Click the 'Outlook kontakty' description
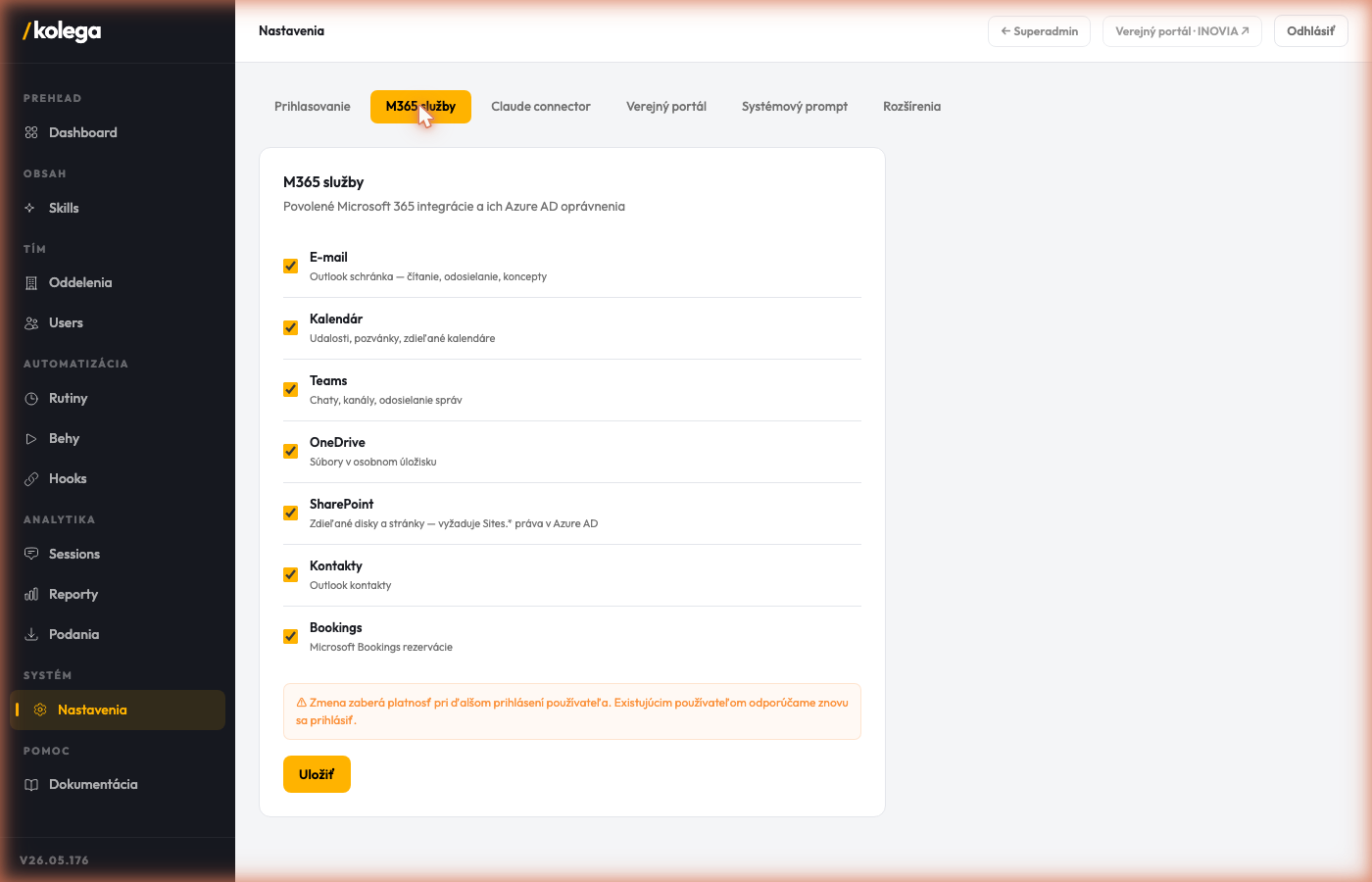The height and width of the screenshot is (882, 1372). coord(350,585)
